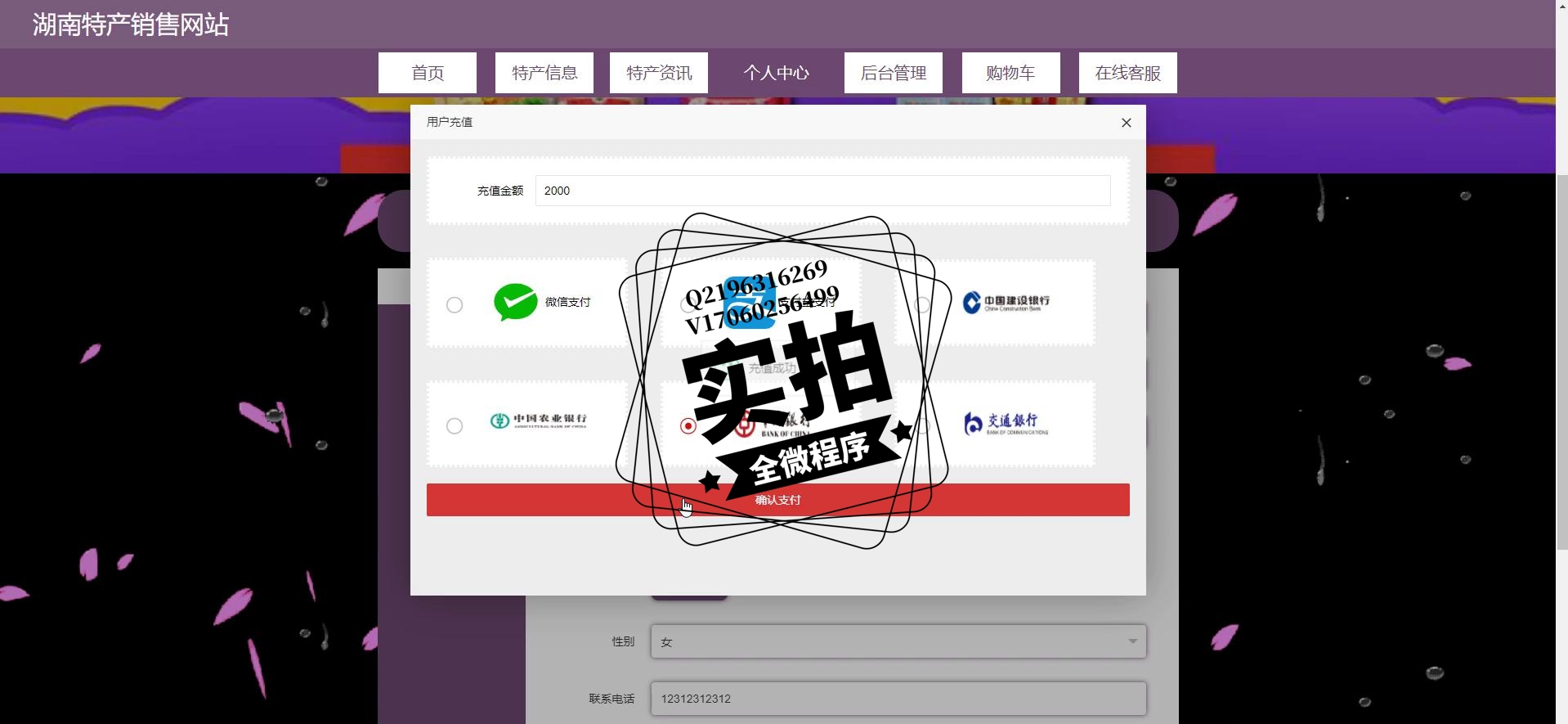Click the 用户充值 dialog title
1568x724 pixels.
450,122
